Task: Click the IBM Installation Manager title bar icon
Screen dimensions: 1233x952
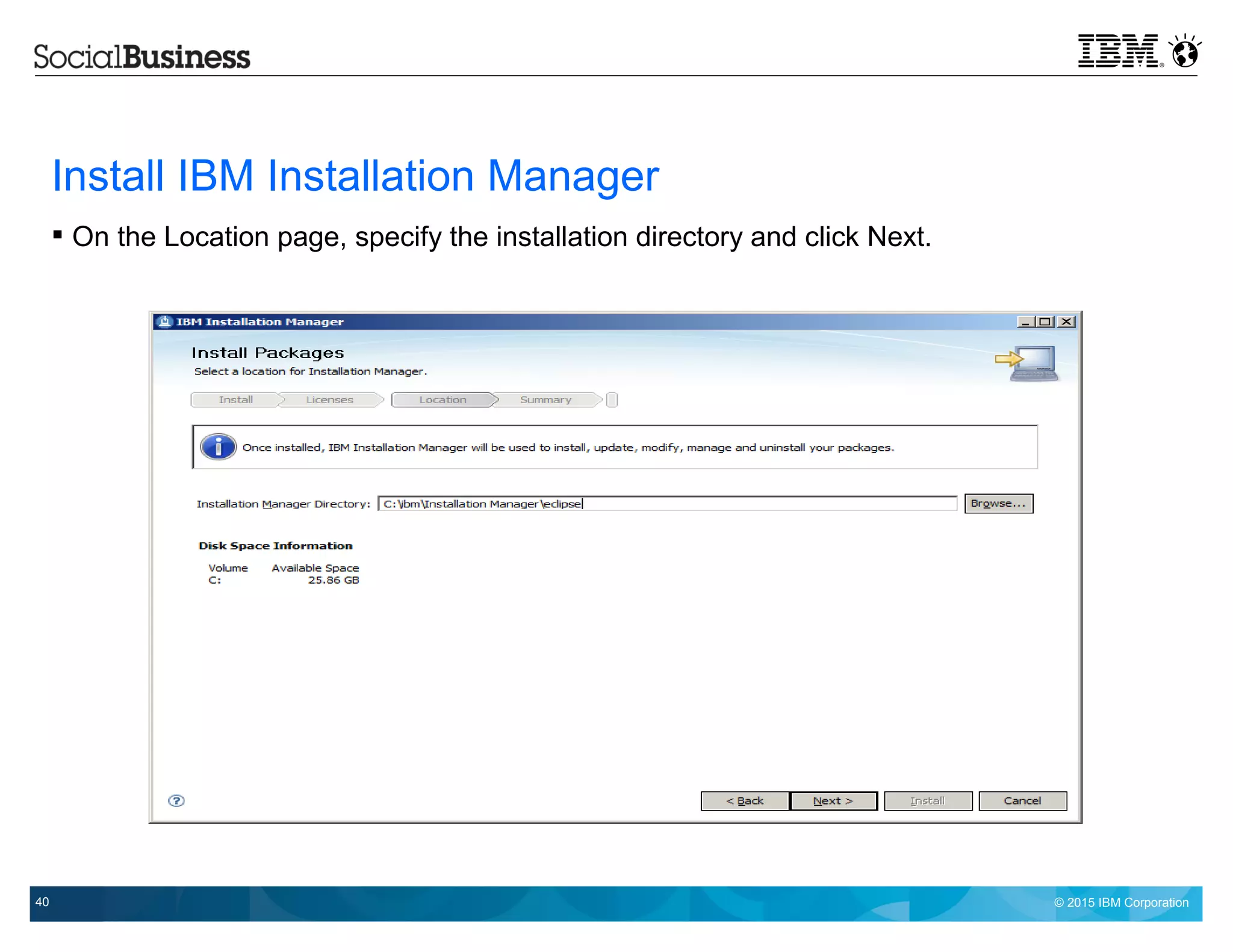Action: click(x=164, y=321)
